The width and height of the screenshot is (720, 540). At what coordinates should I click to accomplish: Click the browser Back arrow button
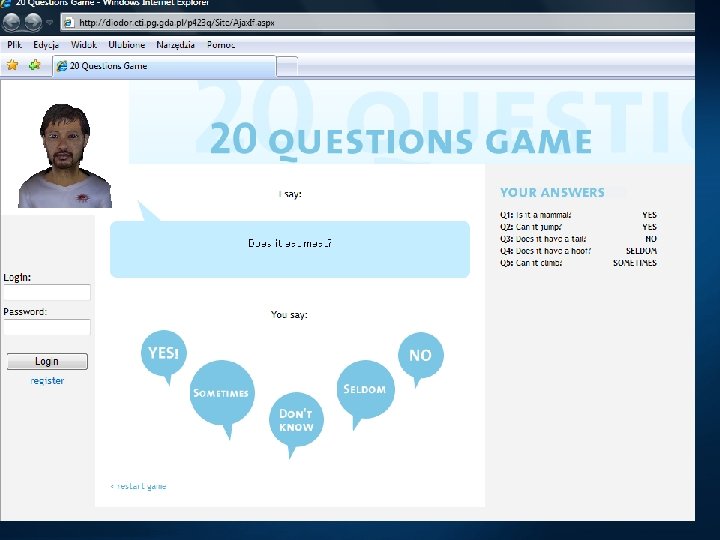(x=11, y=22)
